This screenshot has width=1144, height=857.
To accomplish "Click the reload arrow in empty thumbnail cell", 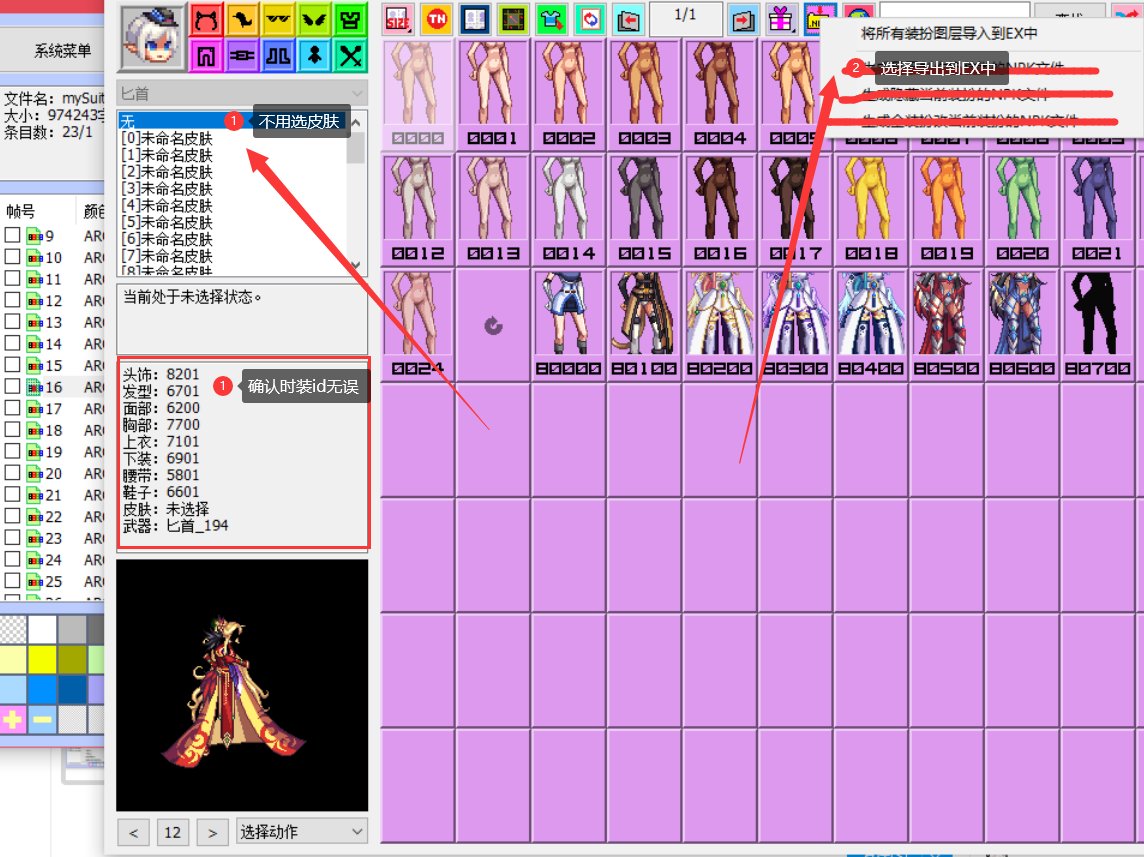I will pos(493,325).
